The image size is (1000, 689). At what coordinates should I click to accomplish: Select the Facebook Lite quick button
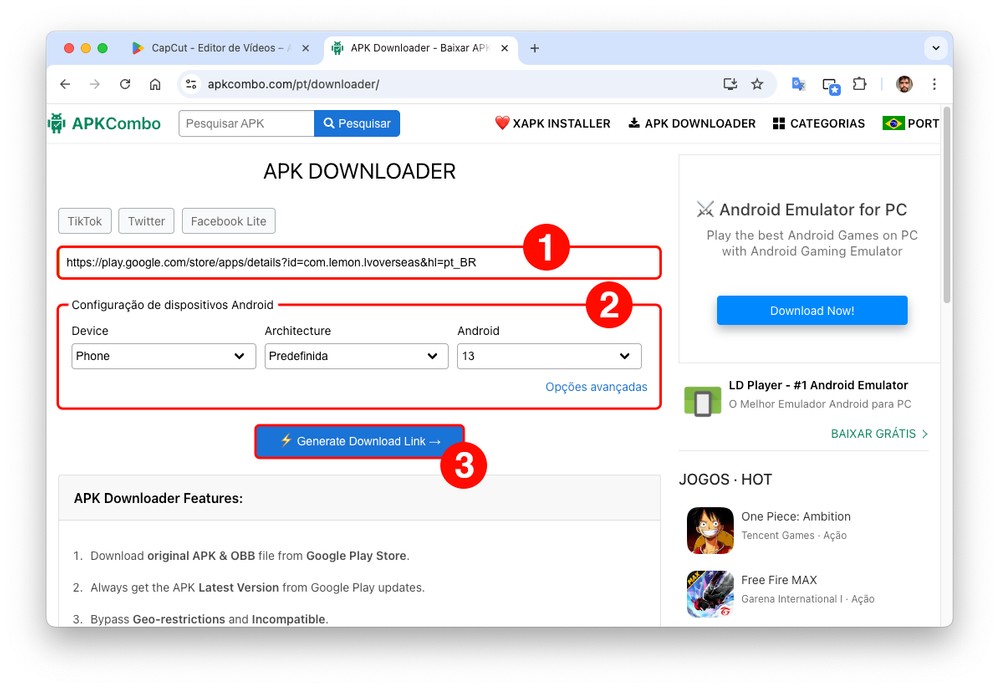point(228,221)
